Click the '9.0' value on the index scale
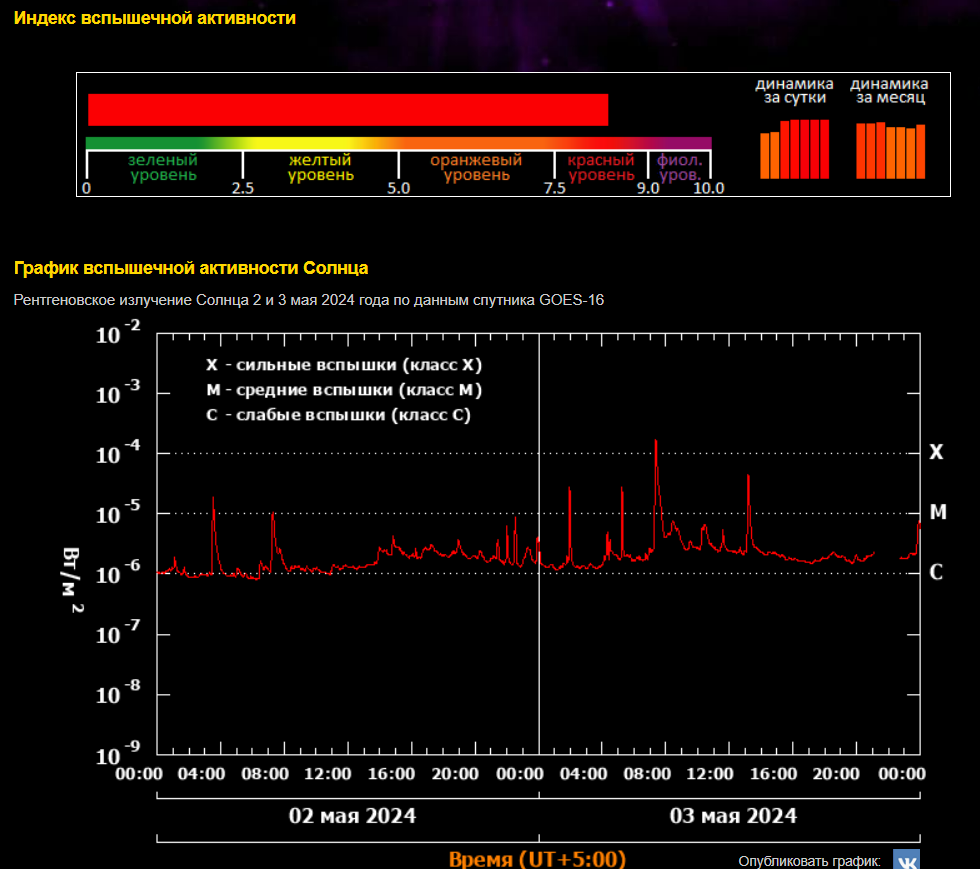The height and width of the screenshot is (869, 980). pyautogui.click(x=648, y=188)
